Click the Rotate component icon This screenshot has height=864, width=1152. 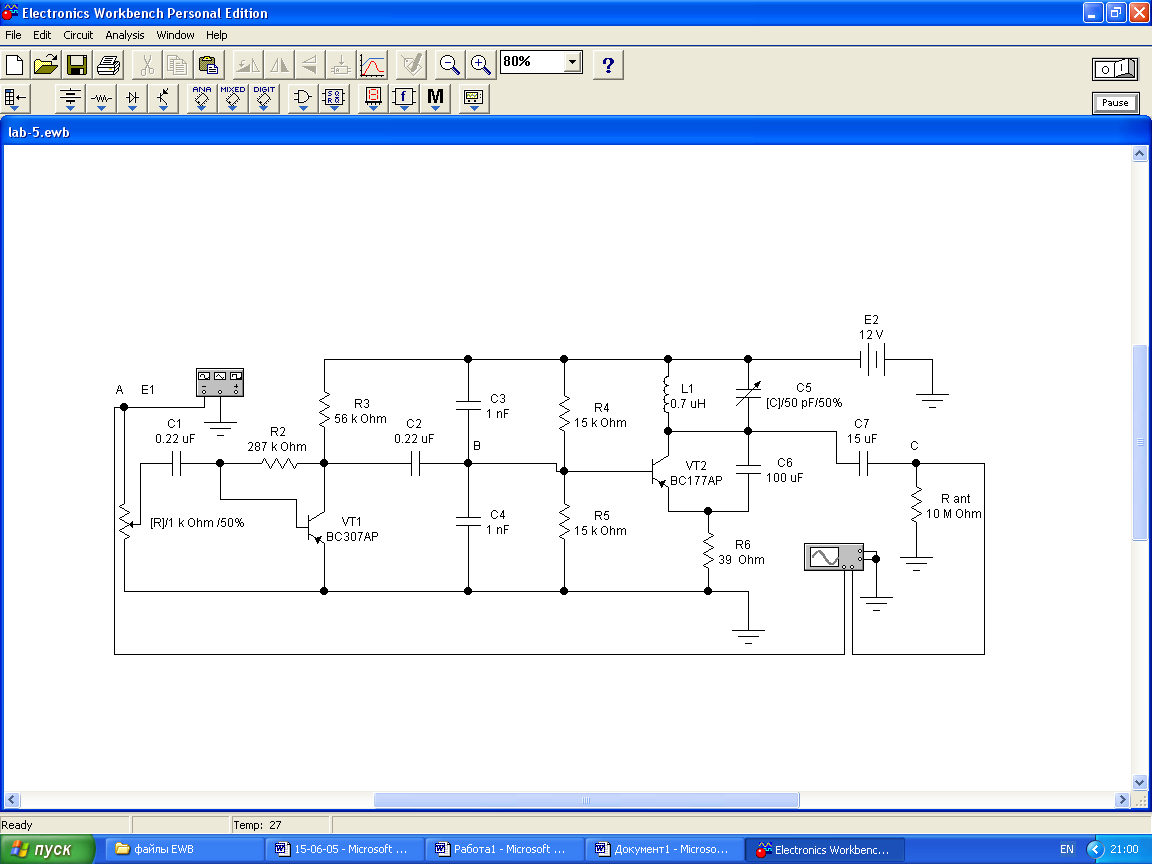tap(248, 65)
